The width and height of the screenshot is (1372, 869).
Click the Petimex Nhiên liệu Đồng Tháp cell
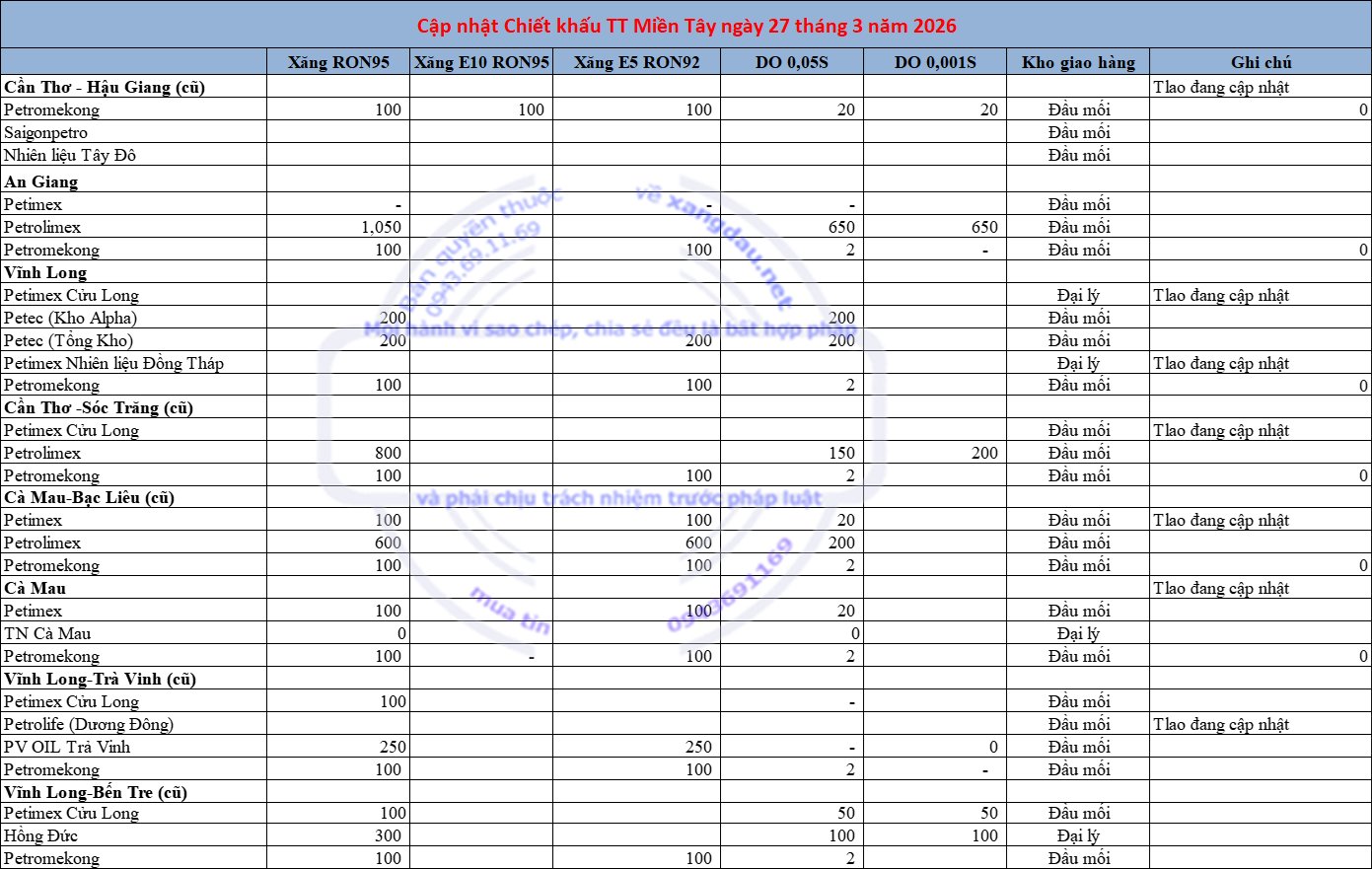pos(113,363)
